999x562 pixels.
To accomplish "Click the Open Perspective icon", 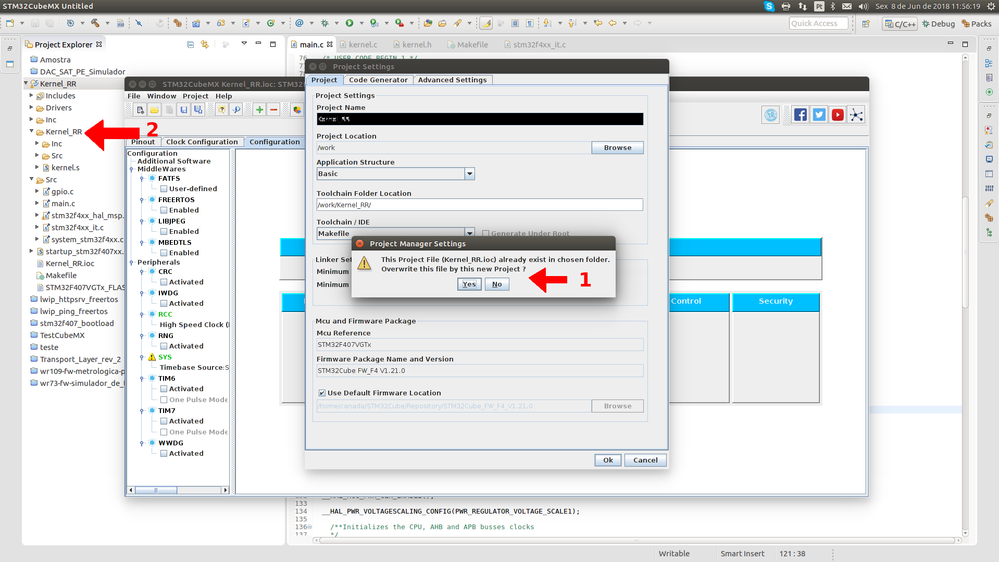I will (866, 24).
